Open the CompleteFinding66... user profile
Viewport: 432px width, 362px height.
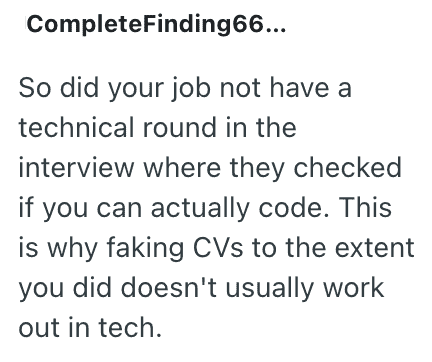tap(156, 25)
